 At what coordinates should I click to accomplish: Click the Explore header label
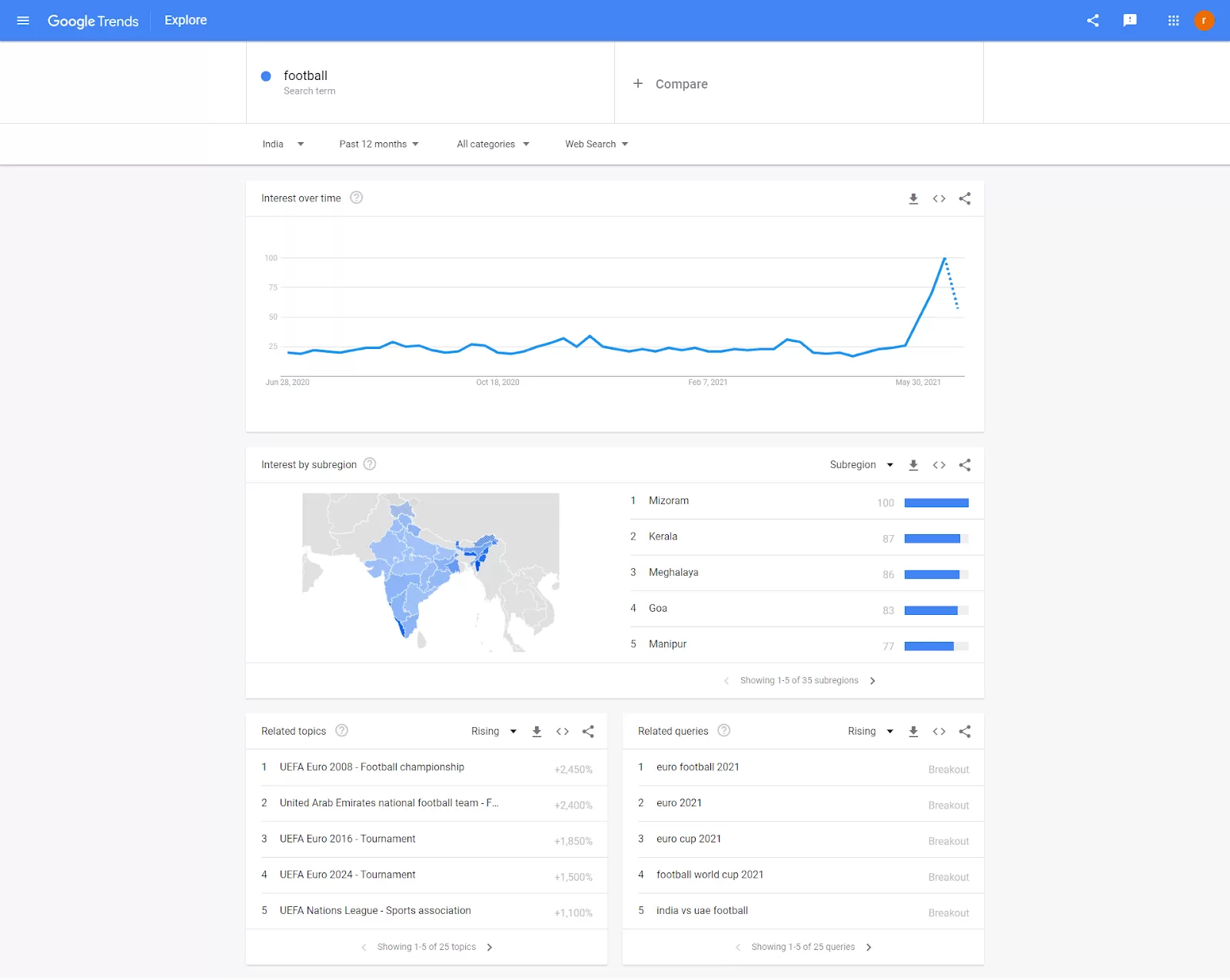point(185,20)
